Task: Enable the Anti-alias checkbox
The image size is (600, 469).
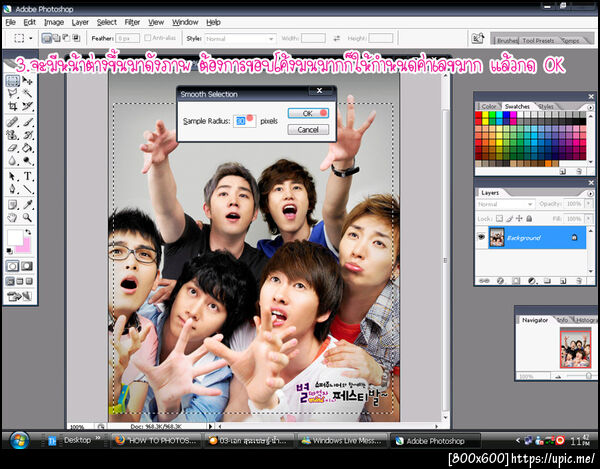Action: click(x=147, y=38)
